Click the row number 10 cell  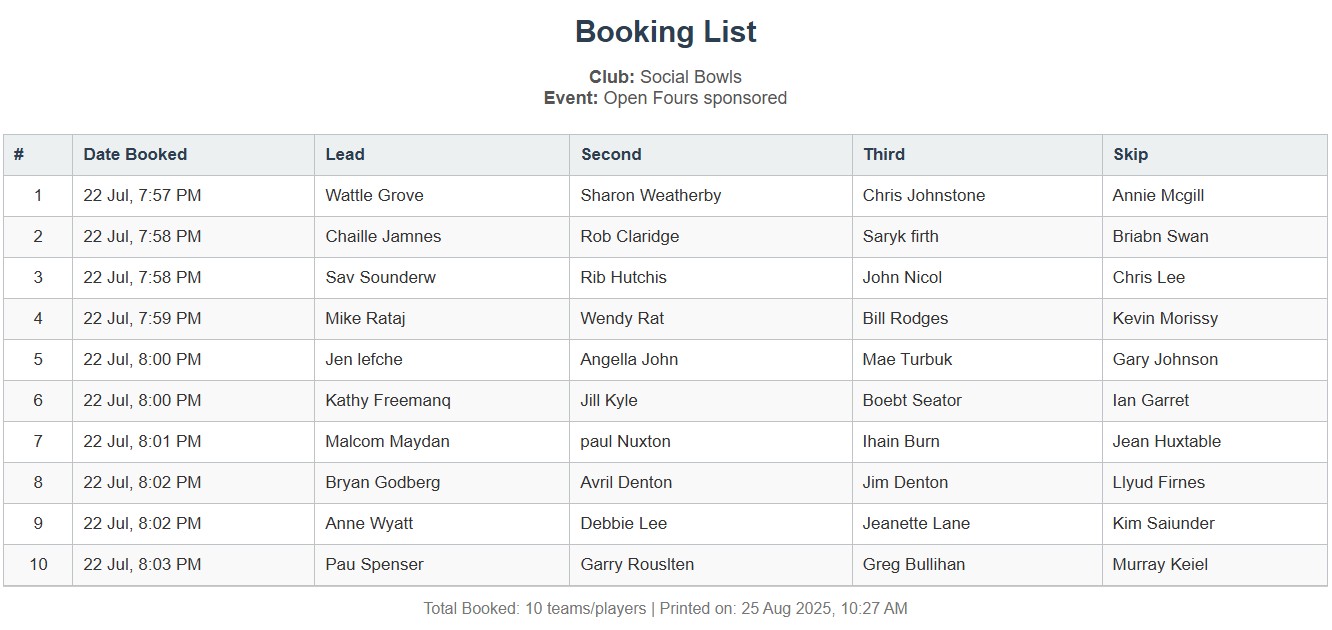coord(38,565)
